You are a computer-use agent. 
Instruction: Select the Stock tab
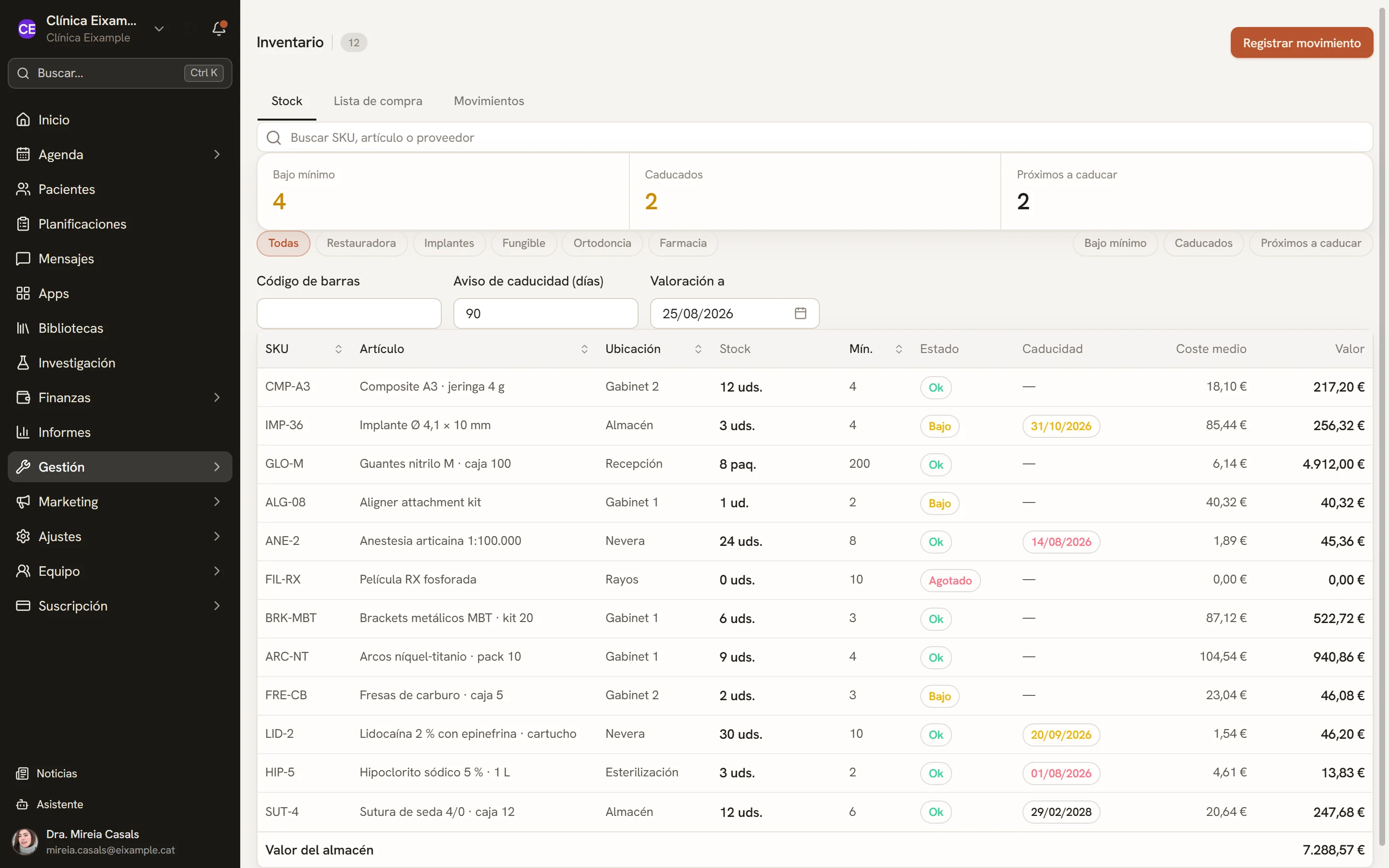286,101
